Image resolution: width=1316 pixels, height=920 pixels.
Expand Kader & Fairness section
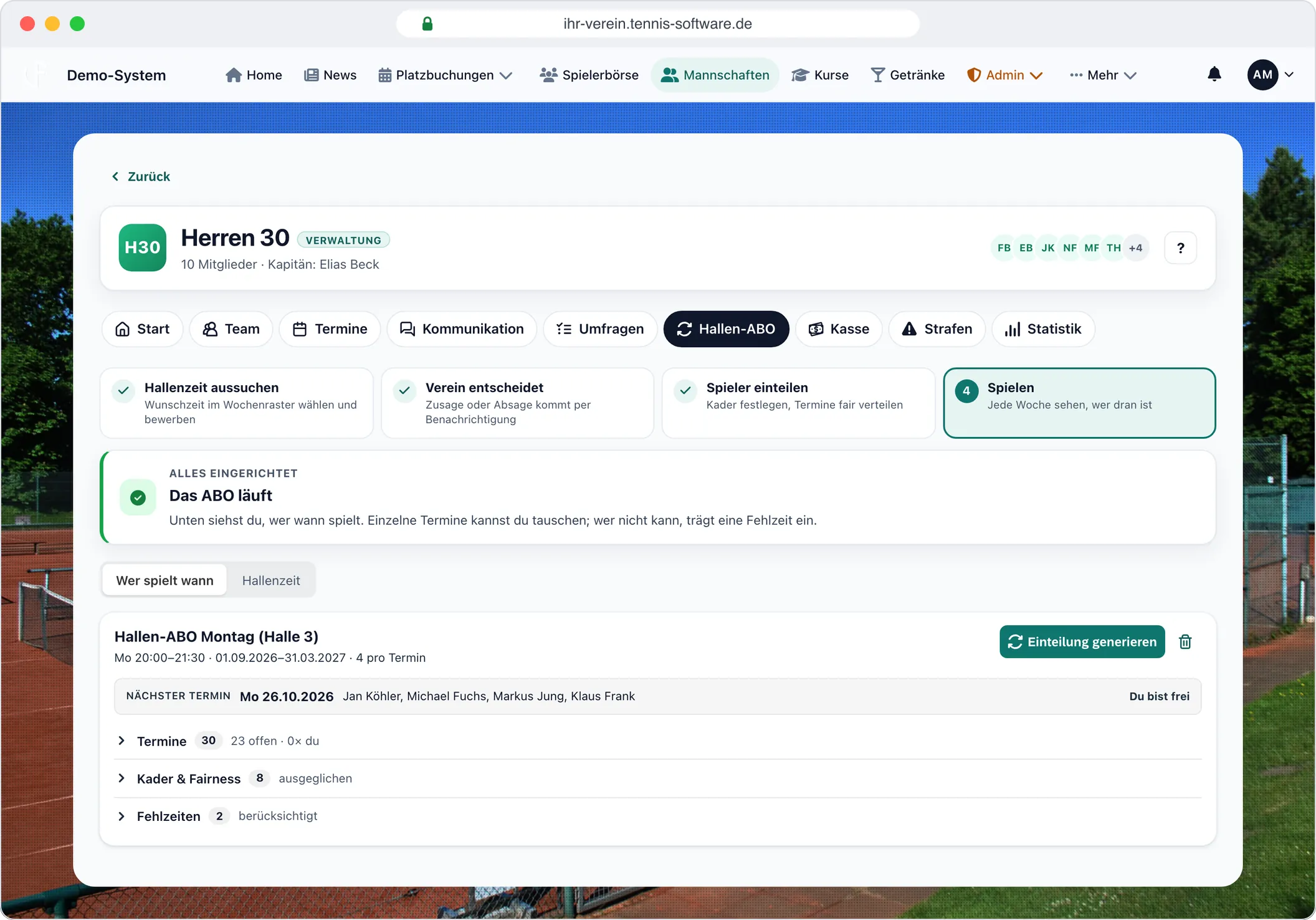[x=657, y=778]
